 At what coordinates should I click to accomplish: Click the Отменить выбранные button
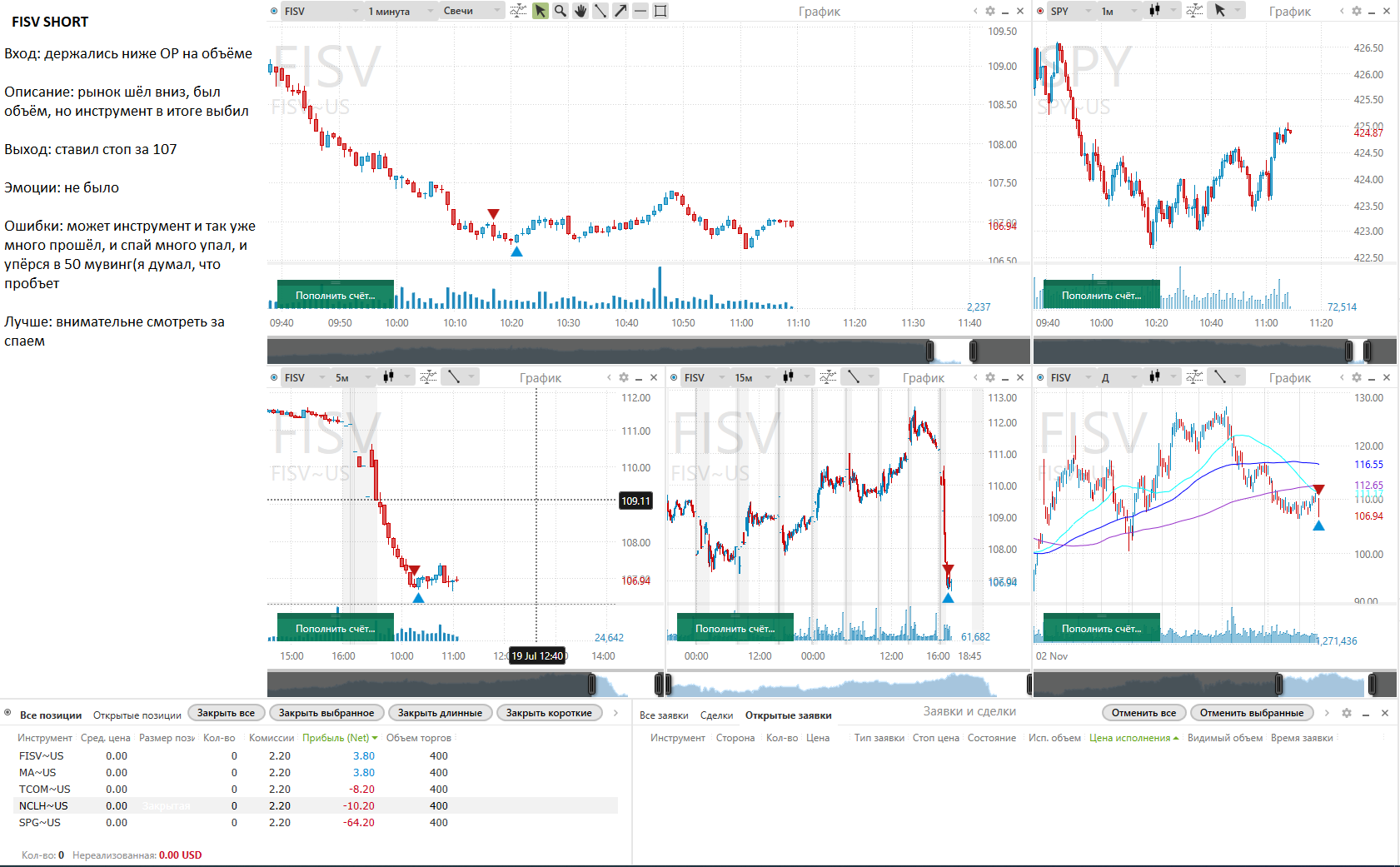pyautogui.click(x=1251, y=713)
